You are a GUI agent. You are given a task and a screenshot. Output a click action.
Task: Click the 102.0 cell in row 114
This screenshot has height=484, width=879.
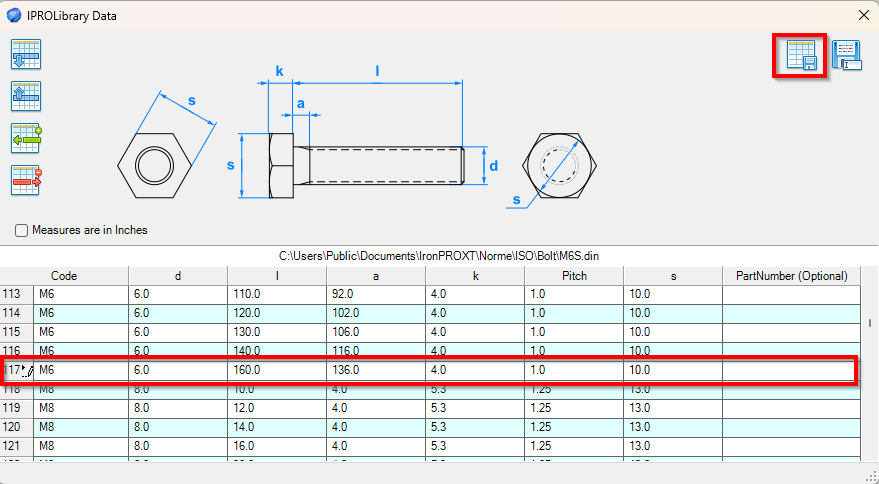pyautogui.click(x=376, y=313)
